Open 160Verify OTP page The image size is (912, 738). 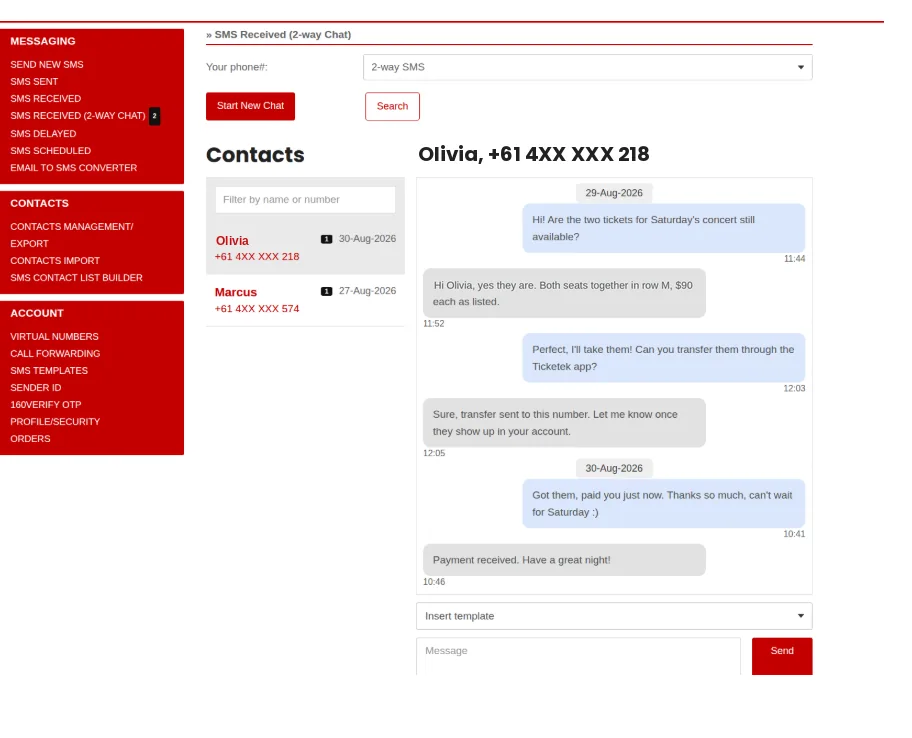tap(45, 404)
